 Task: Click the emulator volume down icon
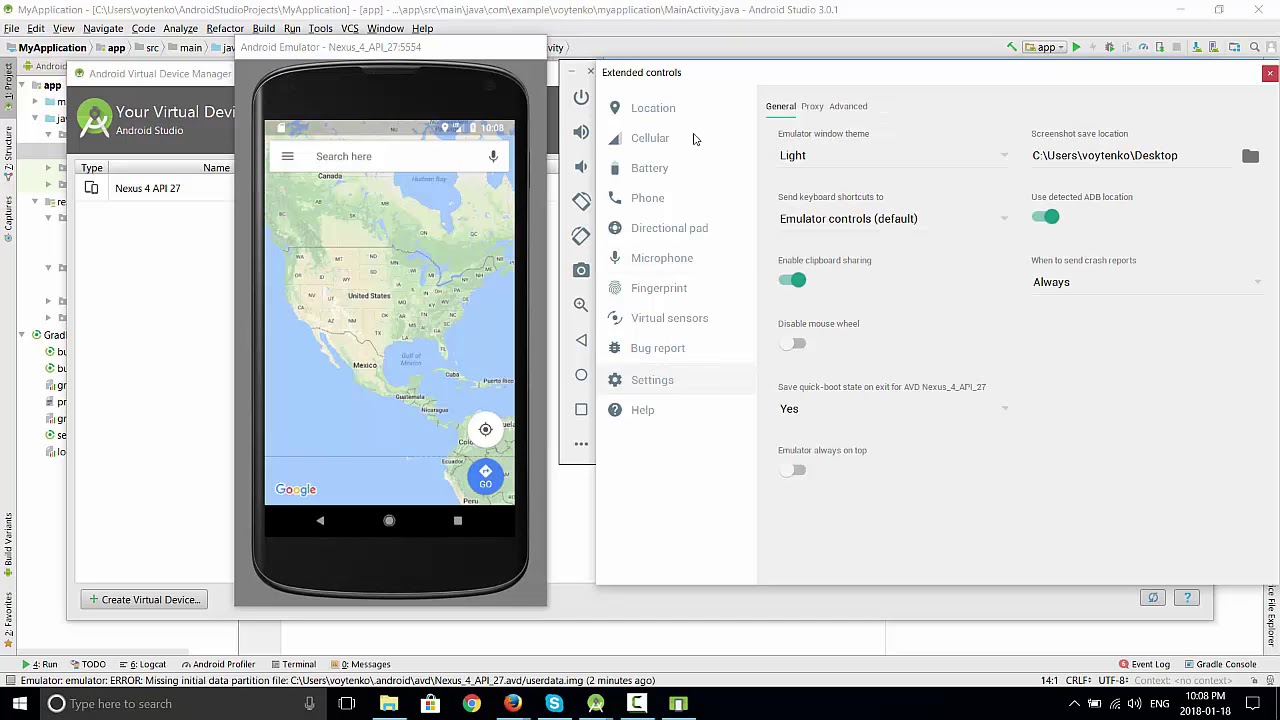click(x=581, y=167)
